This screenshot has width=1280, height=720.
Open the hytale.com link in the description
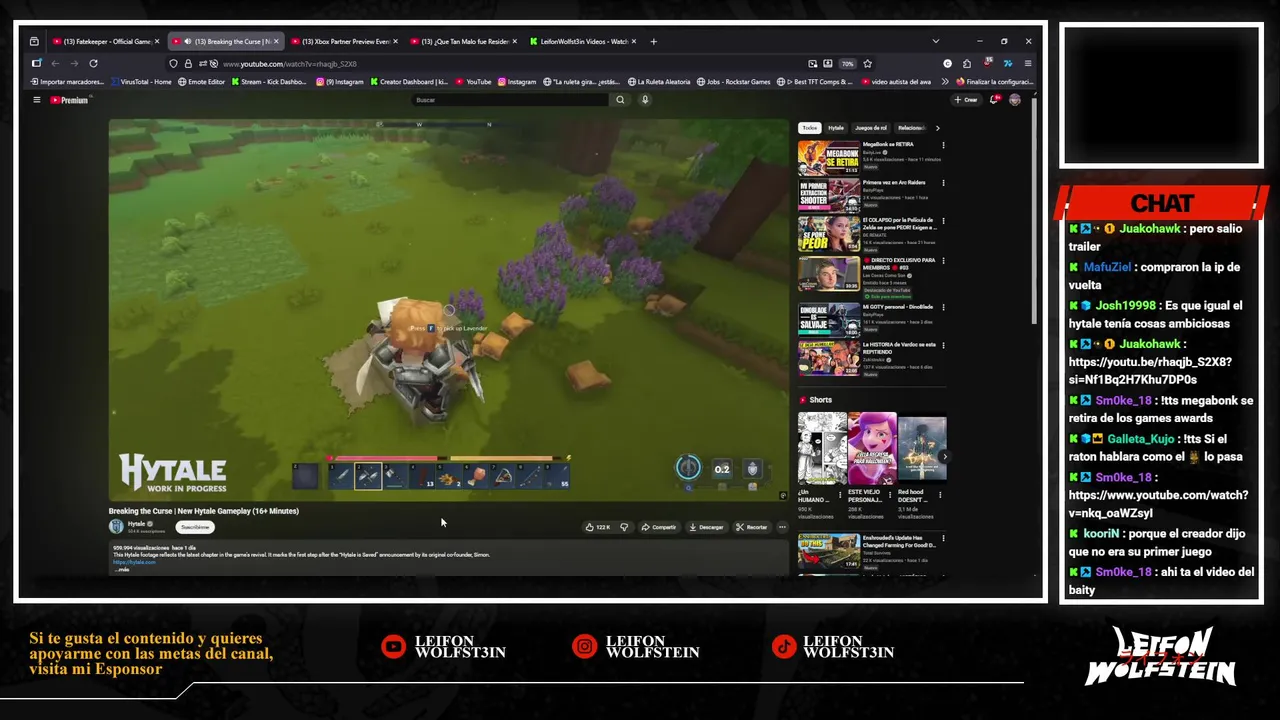(x=134, y=562)
